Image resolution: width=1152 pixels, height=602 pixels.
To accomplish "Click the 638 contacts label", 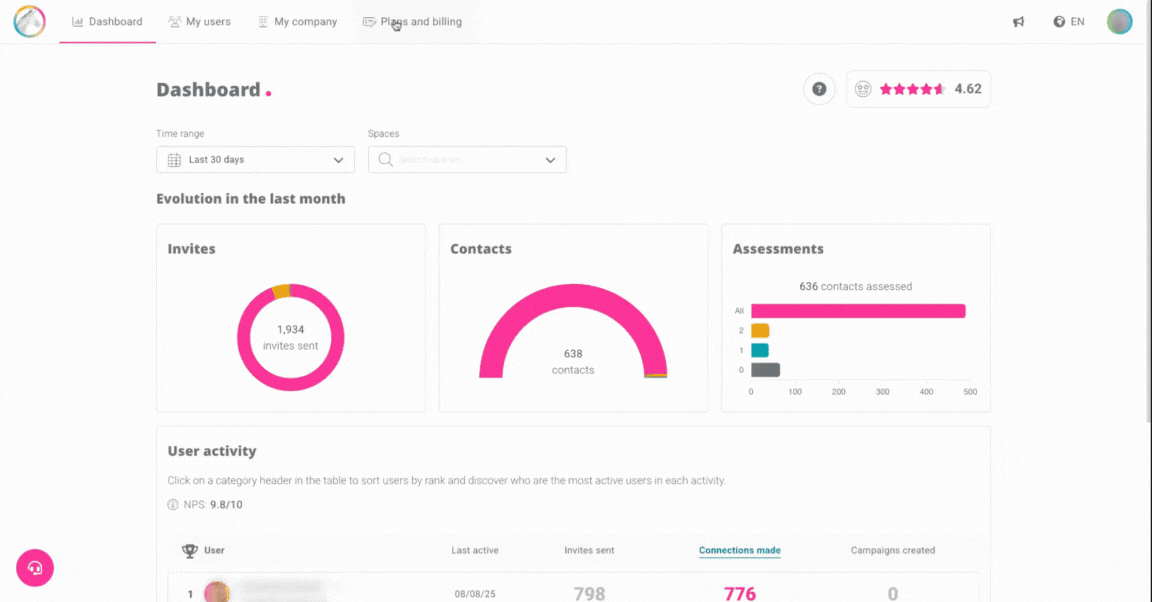I will point(573,362).
